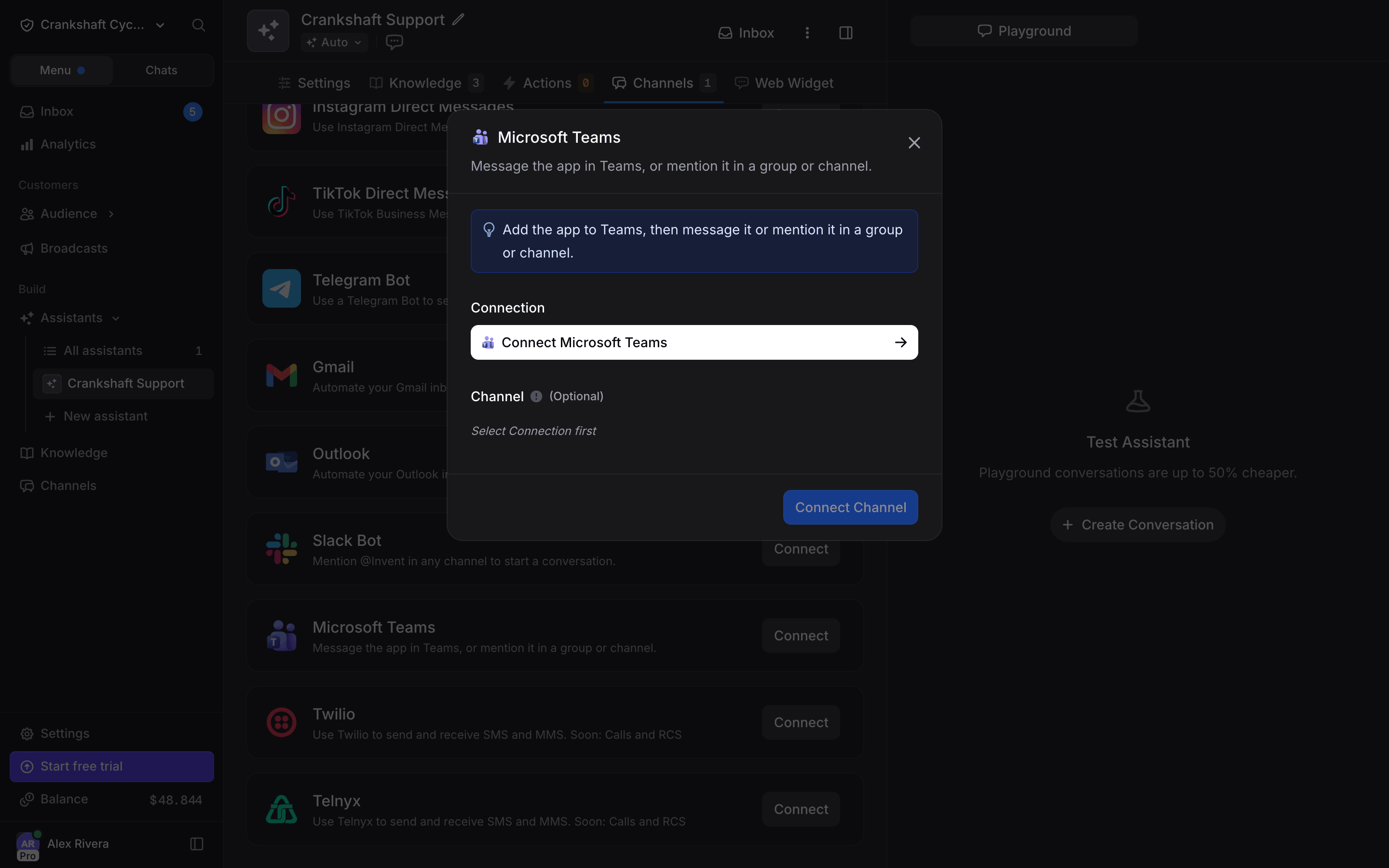1389x868 pixels.
Task: Click the Gmail title text
Action: 333,367
